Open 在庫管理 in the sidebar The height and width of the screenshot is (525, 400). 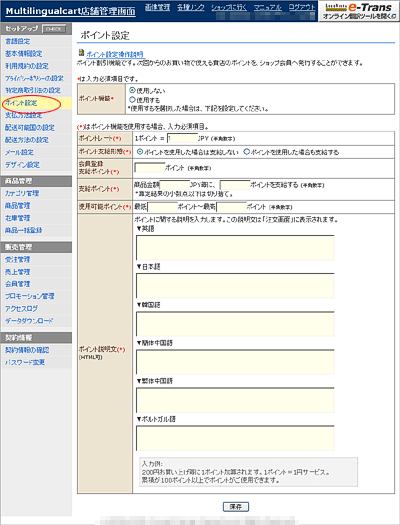click(x=17, y=218)
